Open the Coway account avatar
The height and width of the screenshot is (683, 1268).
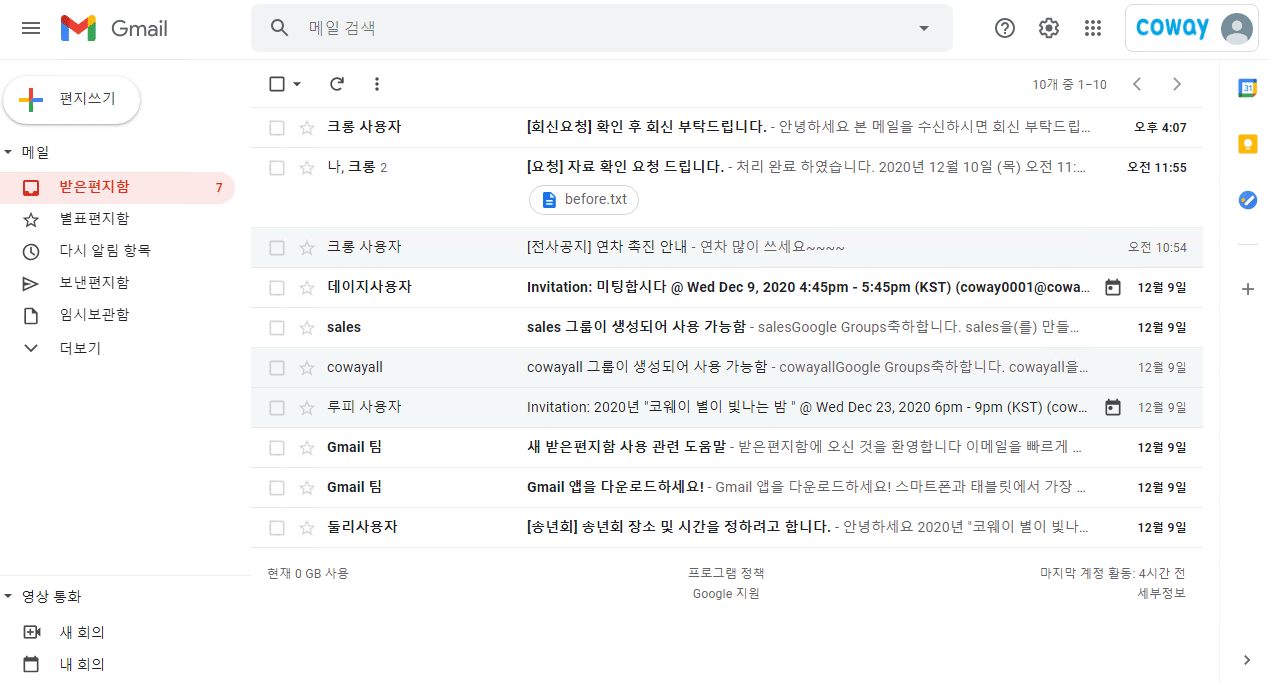click(1238, 28)
